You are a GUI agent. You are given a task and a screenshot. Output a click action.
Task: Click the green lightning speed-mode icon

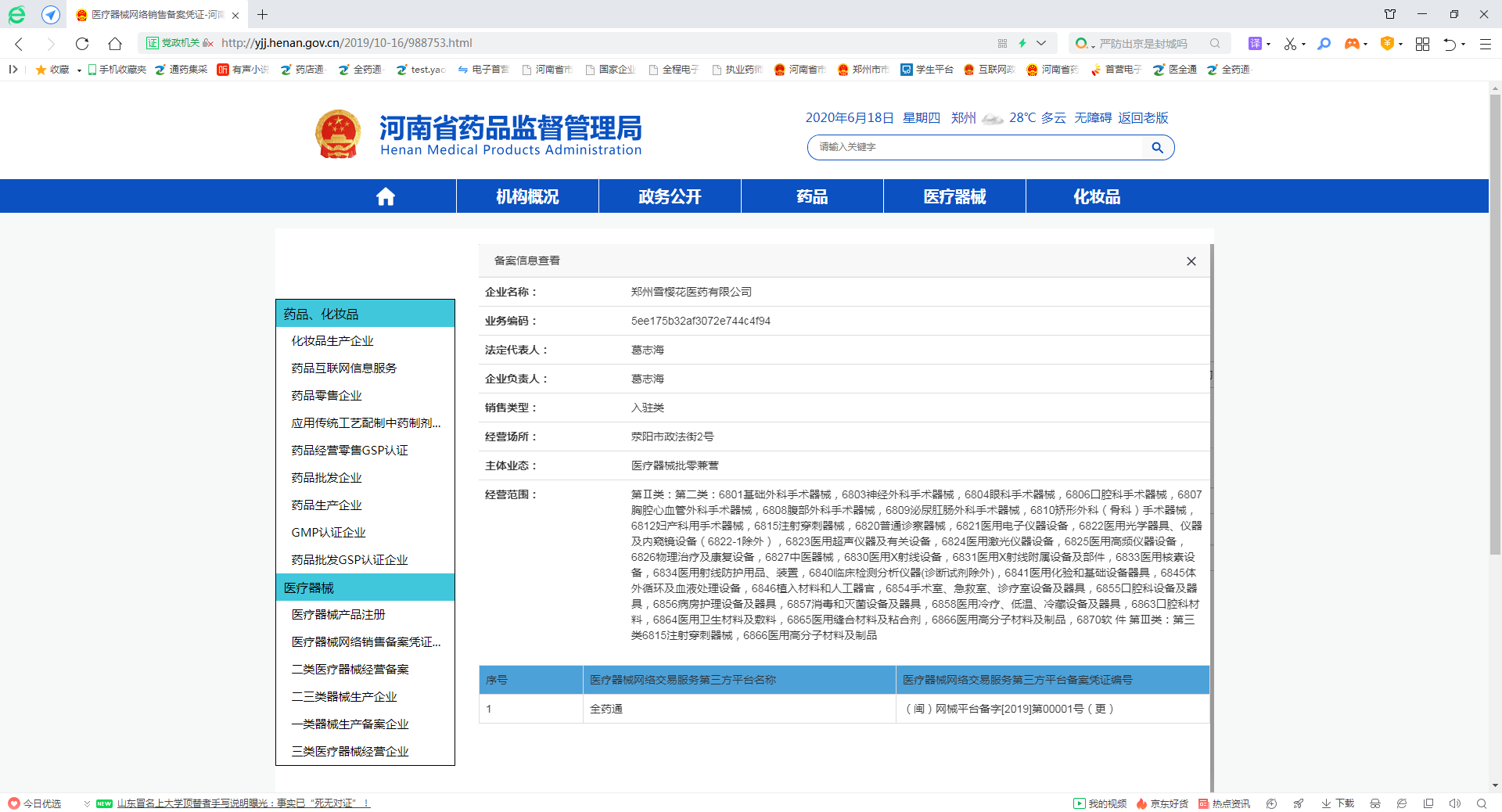coord(1022,43)
